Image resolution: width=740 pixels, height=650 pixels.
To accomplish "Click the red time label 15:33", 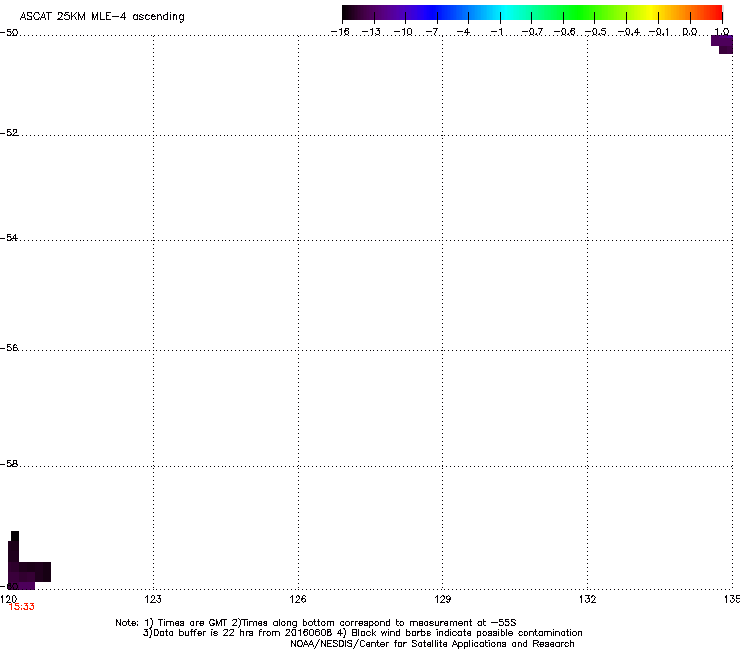I will pyautogui.click(x=22, y=607).
